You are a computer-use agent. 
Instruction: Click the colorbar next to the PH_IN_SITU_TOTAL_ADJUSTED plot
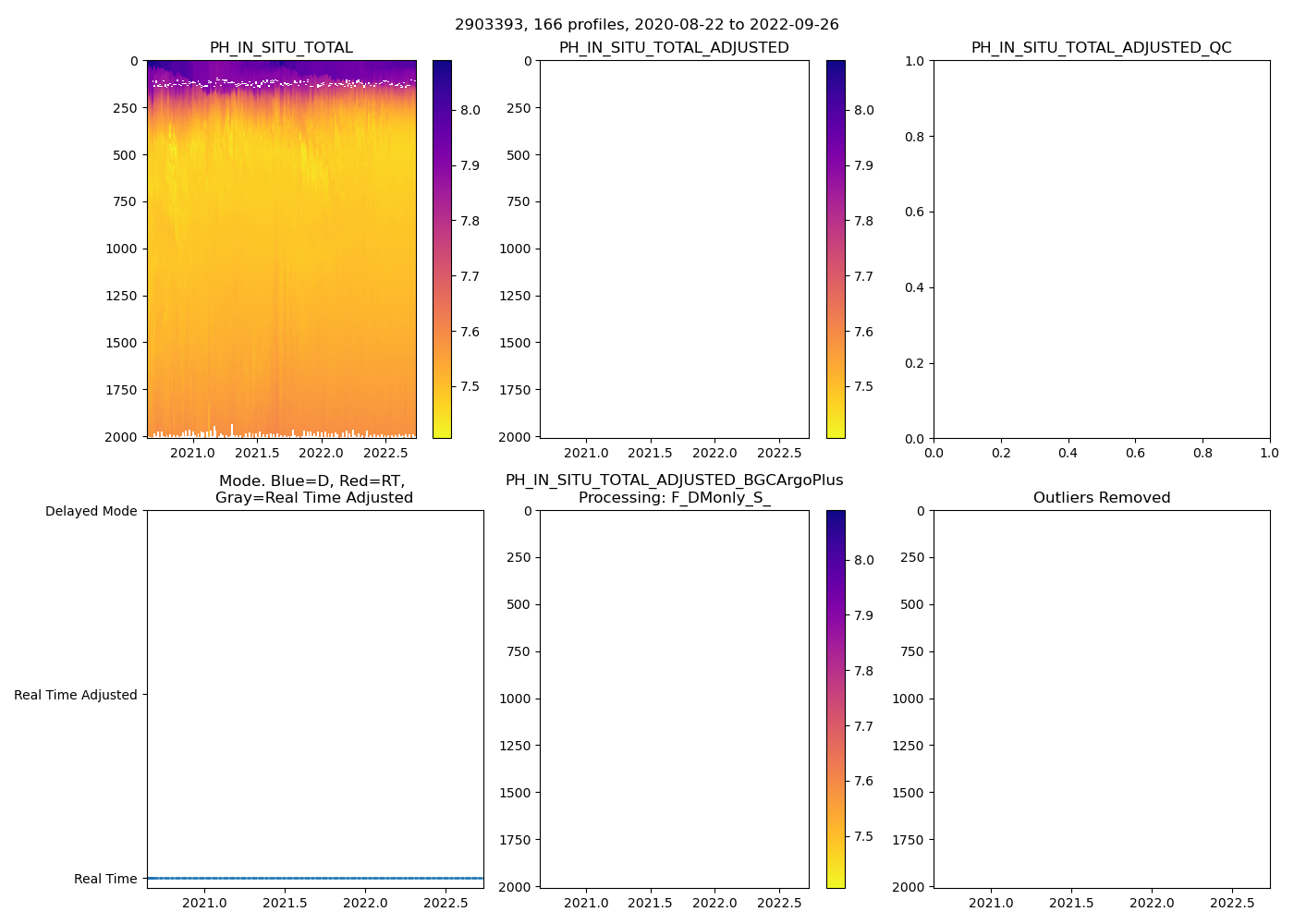(x=836, y=249)
